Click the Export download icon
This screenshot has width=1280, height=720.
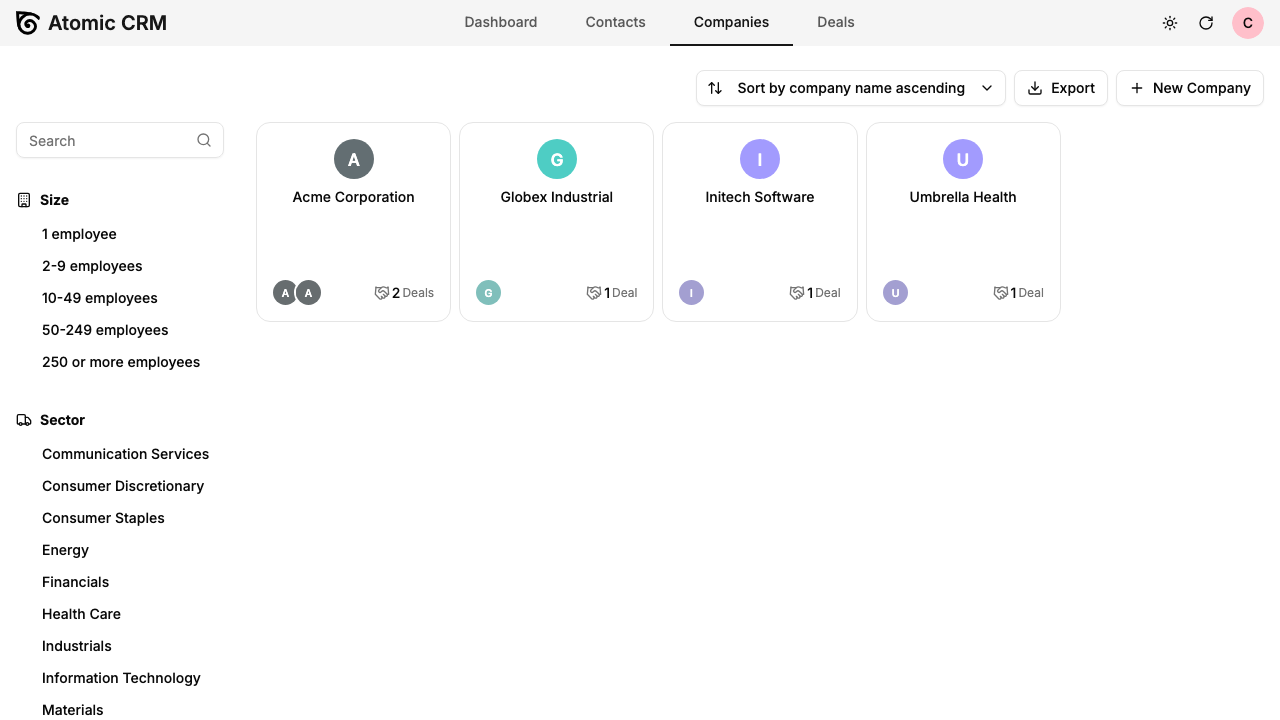(1035, 88)
